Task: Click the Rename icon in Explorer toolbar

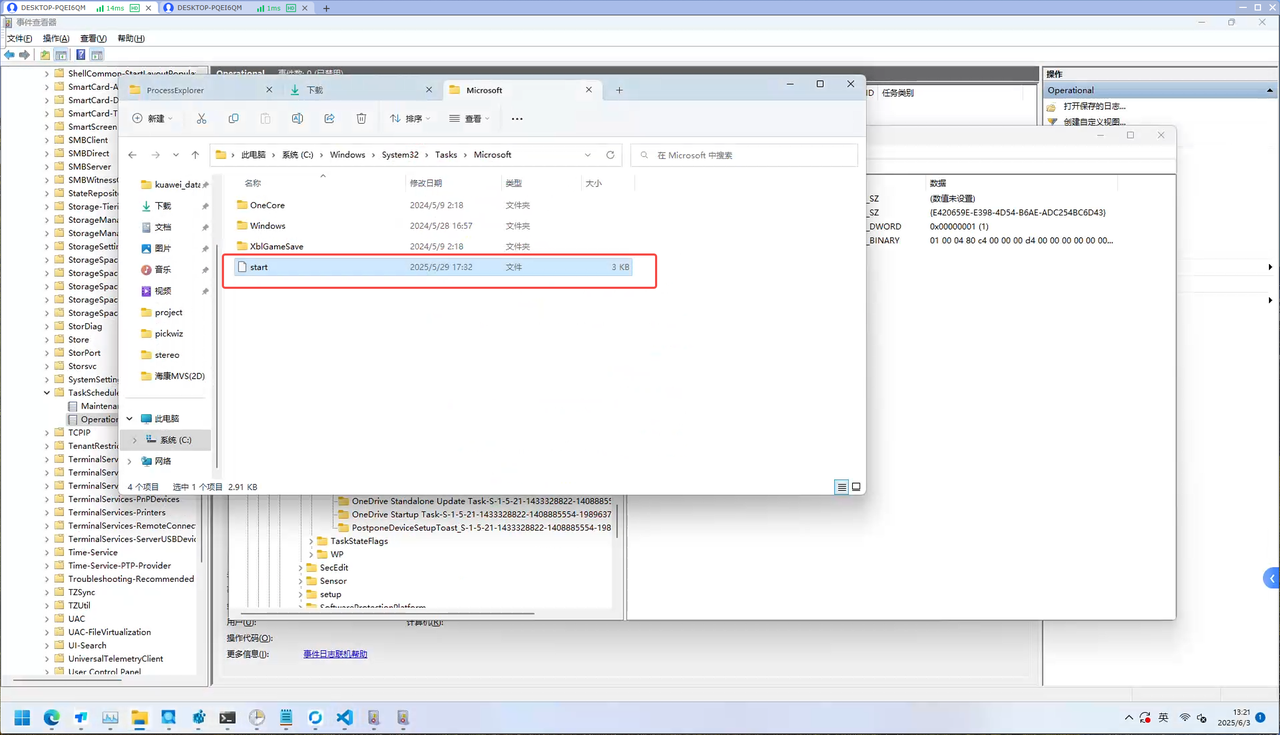Action: click(x=297, y=118)
